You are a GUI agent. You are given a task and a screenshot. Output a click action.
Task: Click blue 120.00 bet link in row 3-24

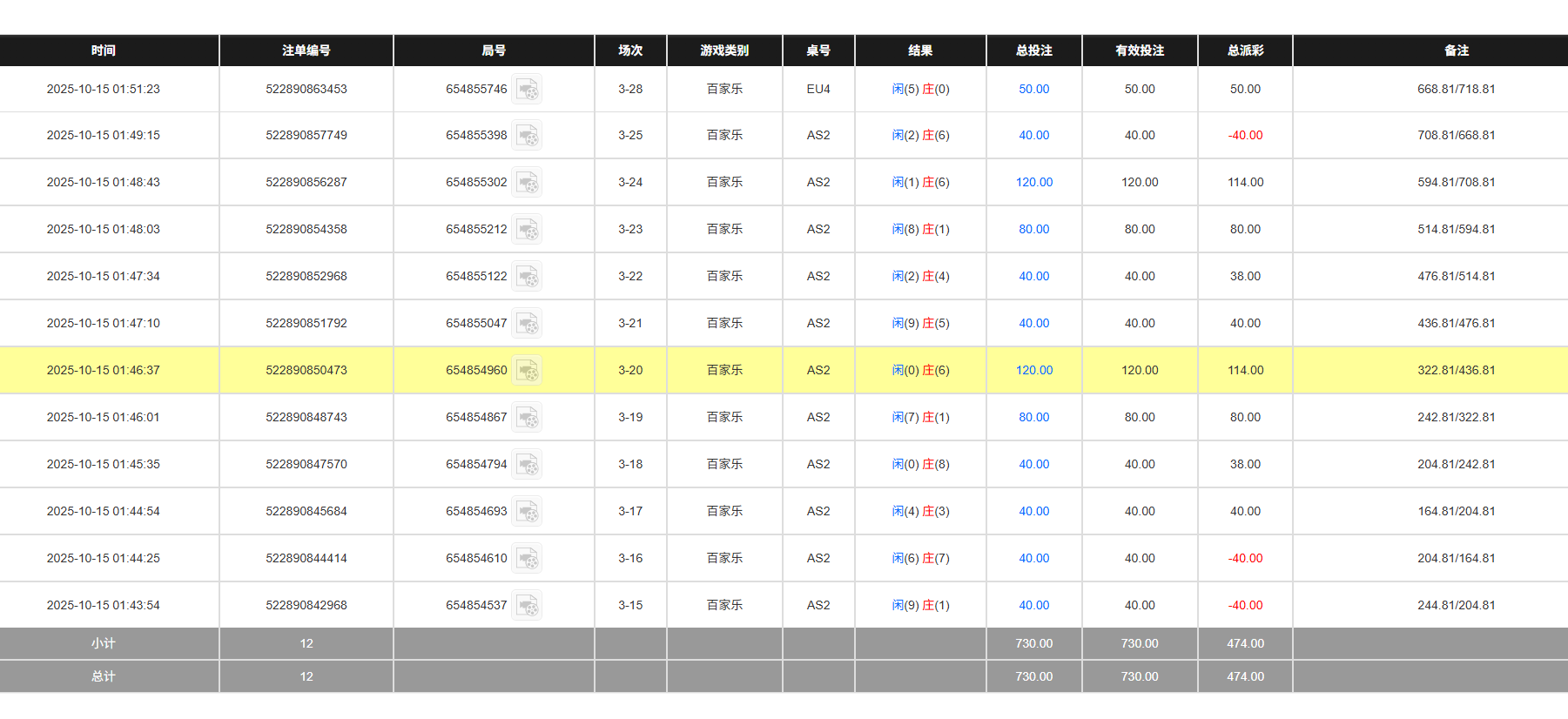click(1033, 182)
